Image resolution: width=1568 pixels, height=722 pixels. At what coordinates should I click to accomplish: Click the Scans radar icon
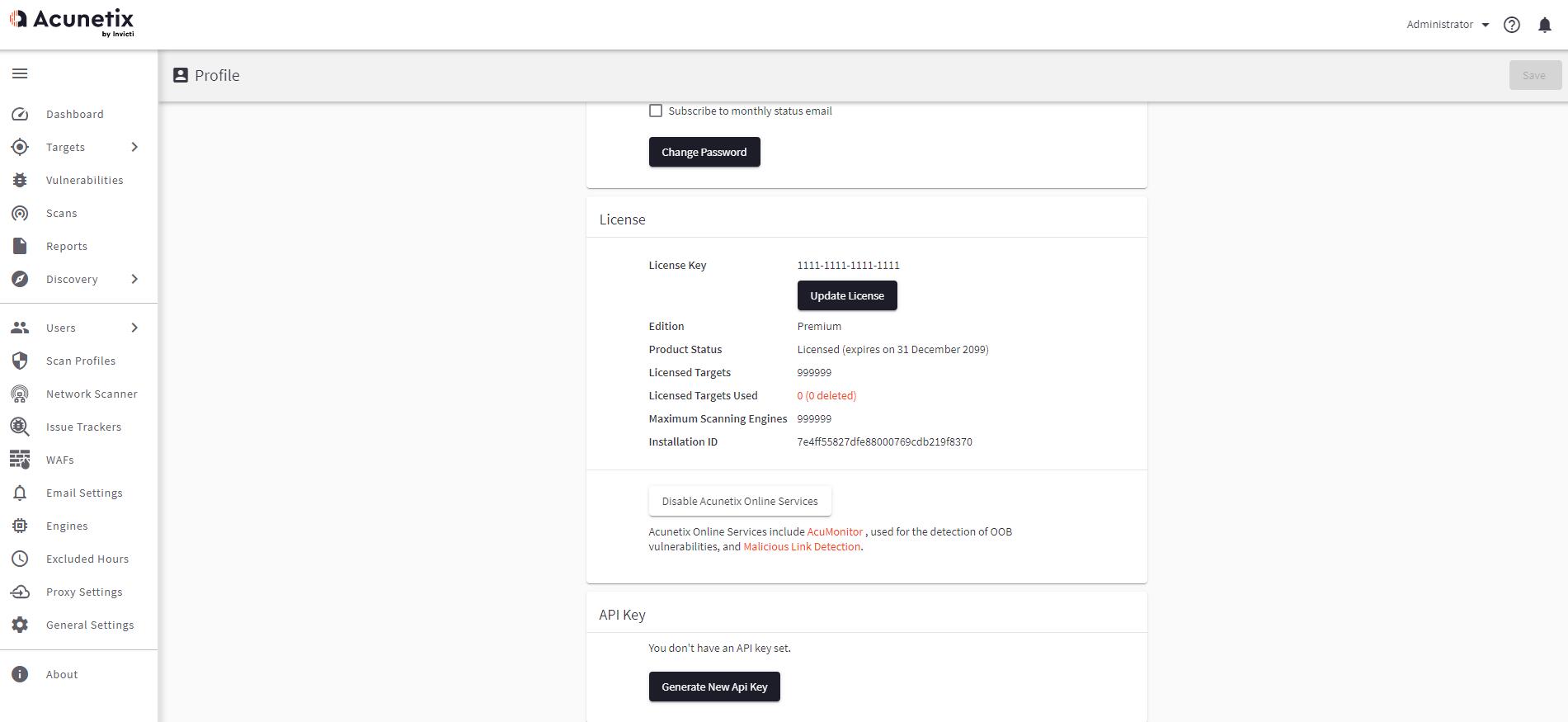tap(20, 213)
